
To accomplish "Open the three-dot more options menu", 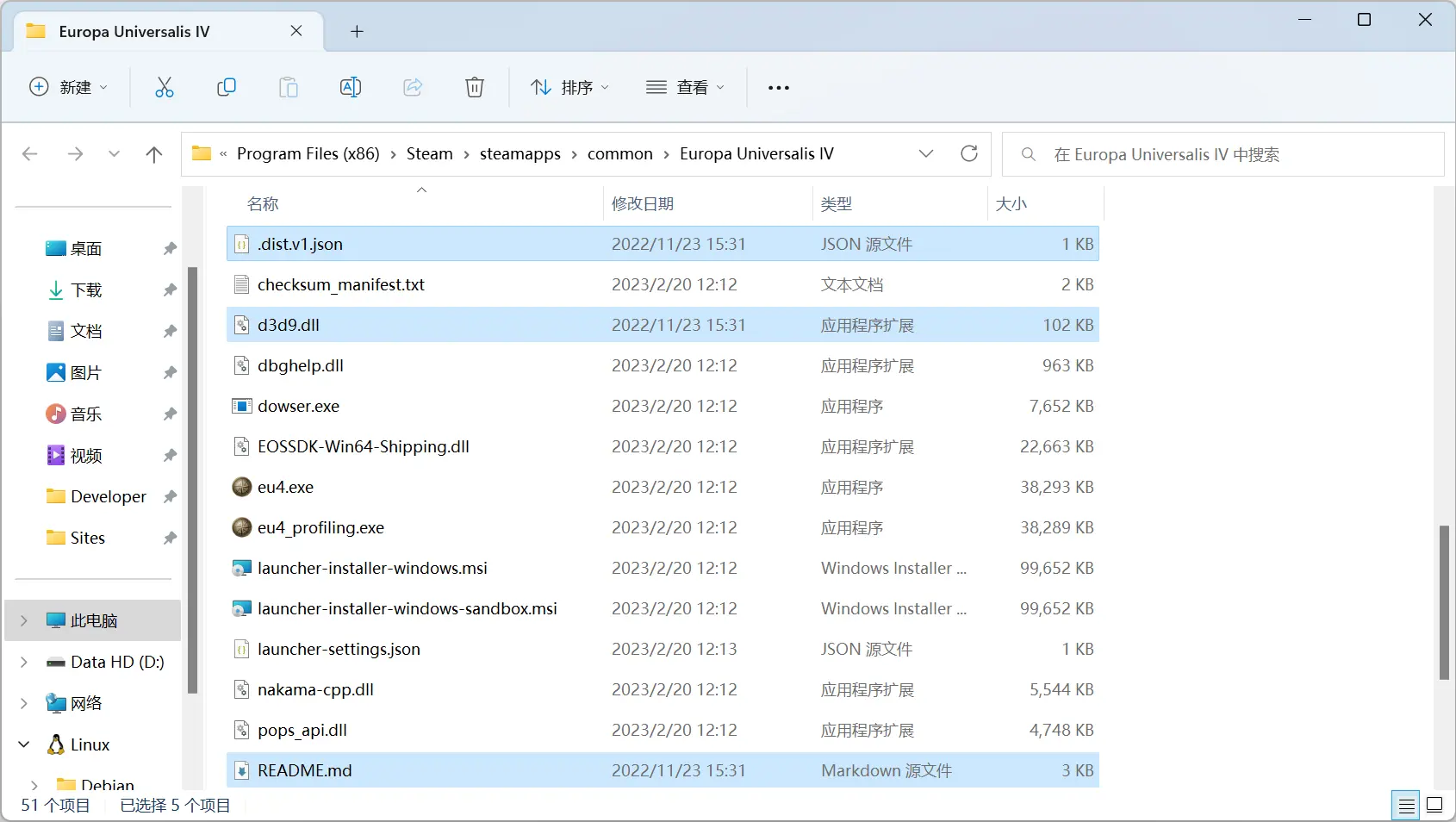I will (x=778, y=88).
